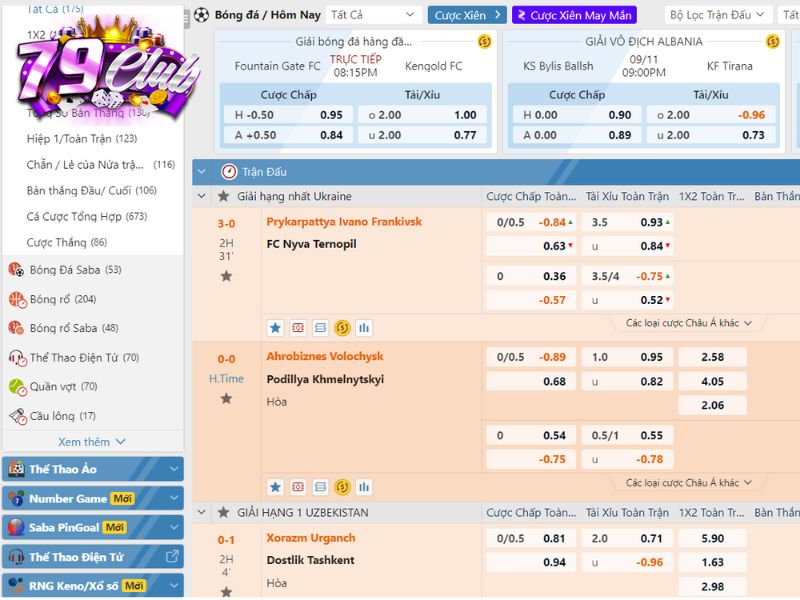Viewport: 800px width, 600px height.
Task: Open the Tất Cả filter dropdown
Action: (372, 15)
